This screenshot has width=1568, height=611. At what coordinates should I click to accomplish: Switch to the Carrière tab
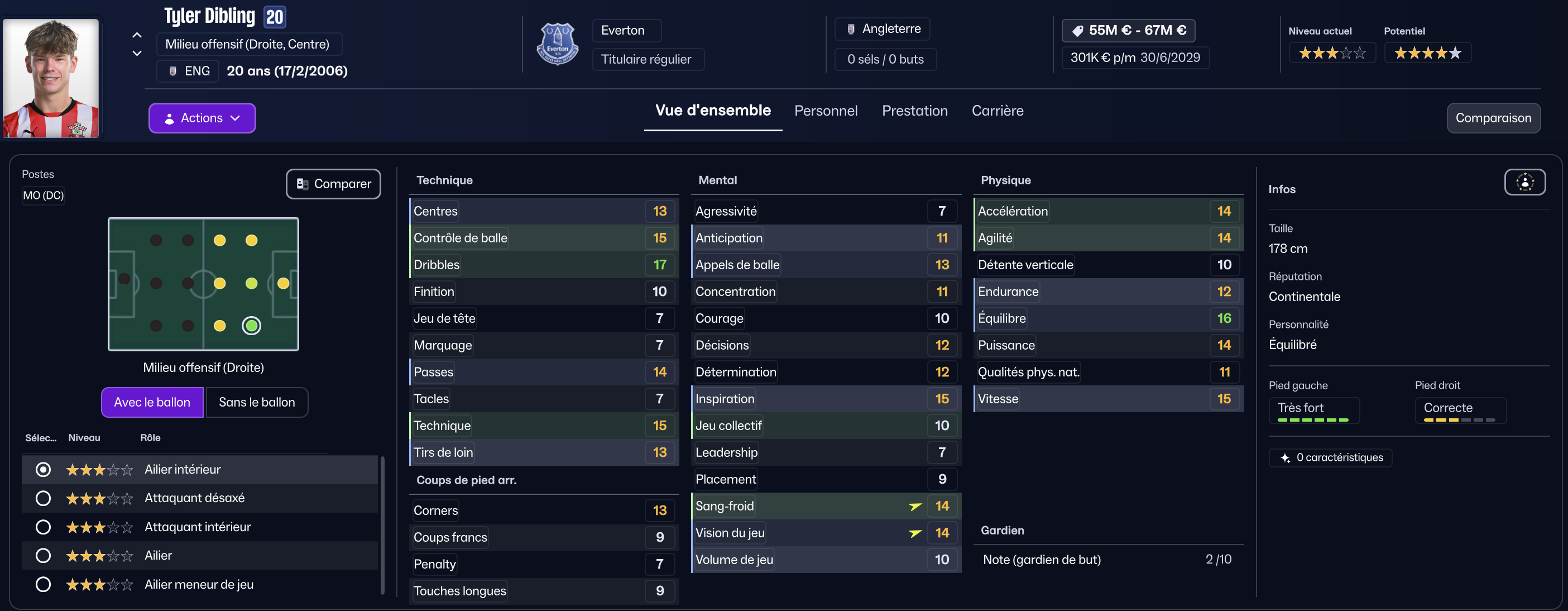click(x=997, y=111)
